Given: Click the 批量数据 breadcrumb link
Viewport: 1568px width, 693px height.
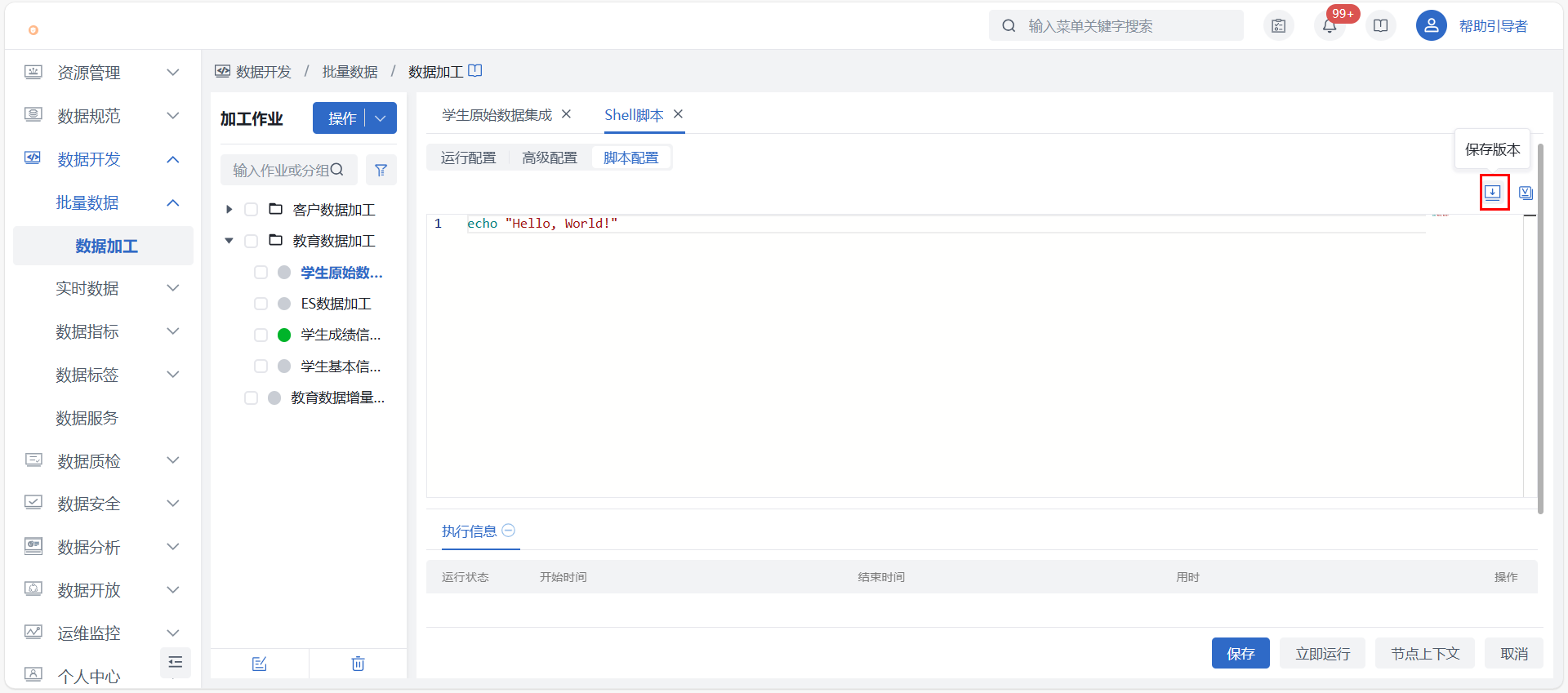Looking at the screenshot, I should 350,72.
